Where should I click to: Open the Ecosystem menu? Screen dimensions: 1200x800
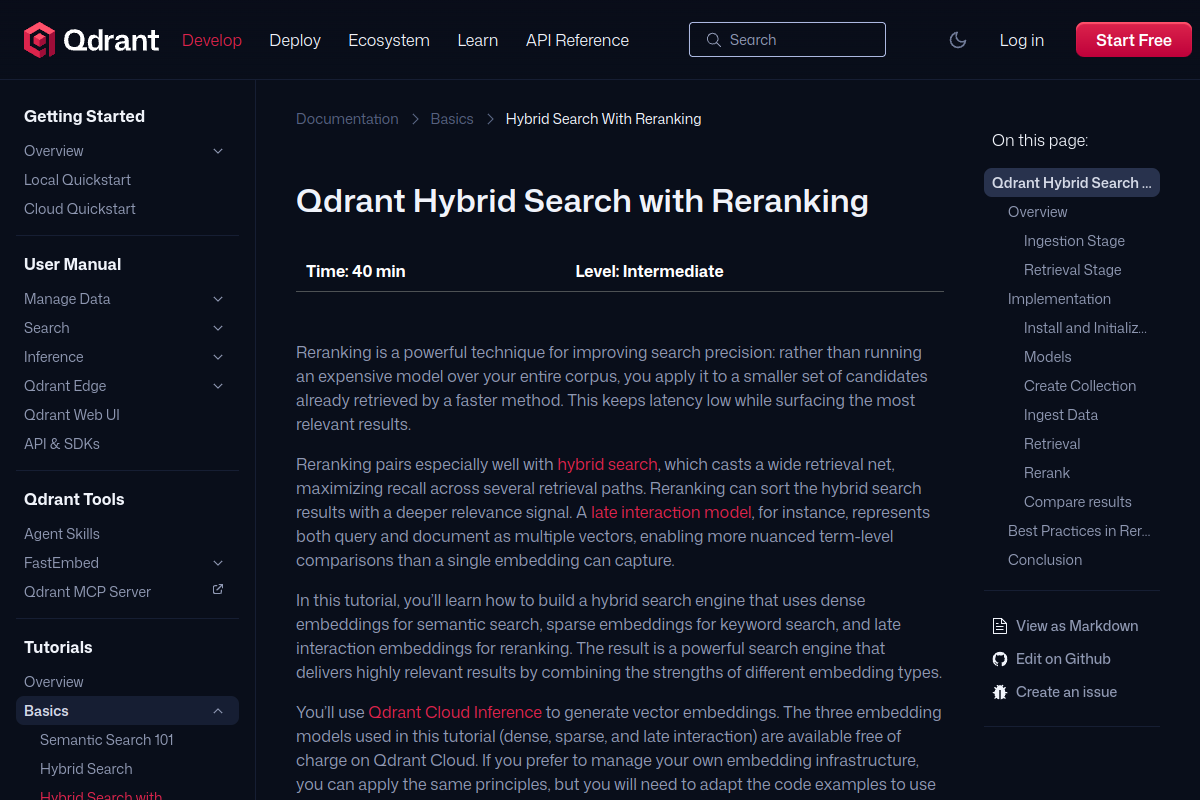pos(389,40)
